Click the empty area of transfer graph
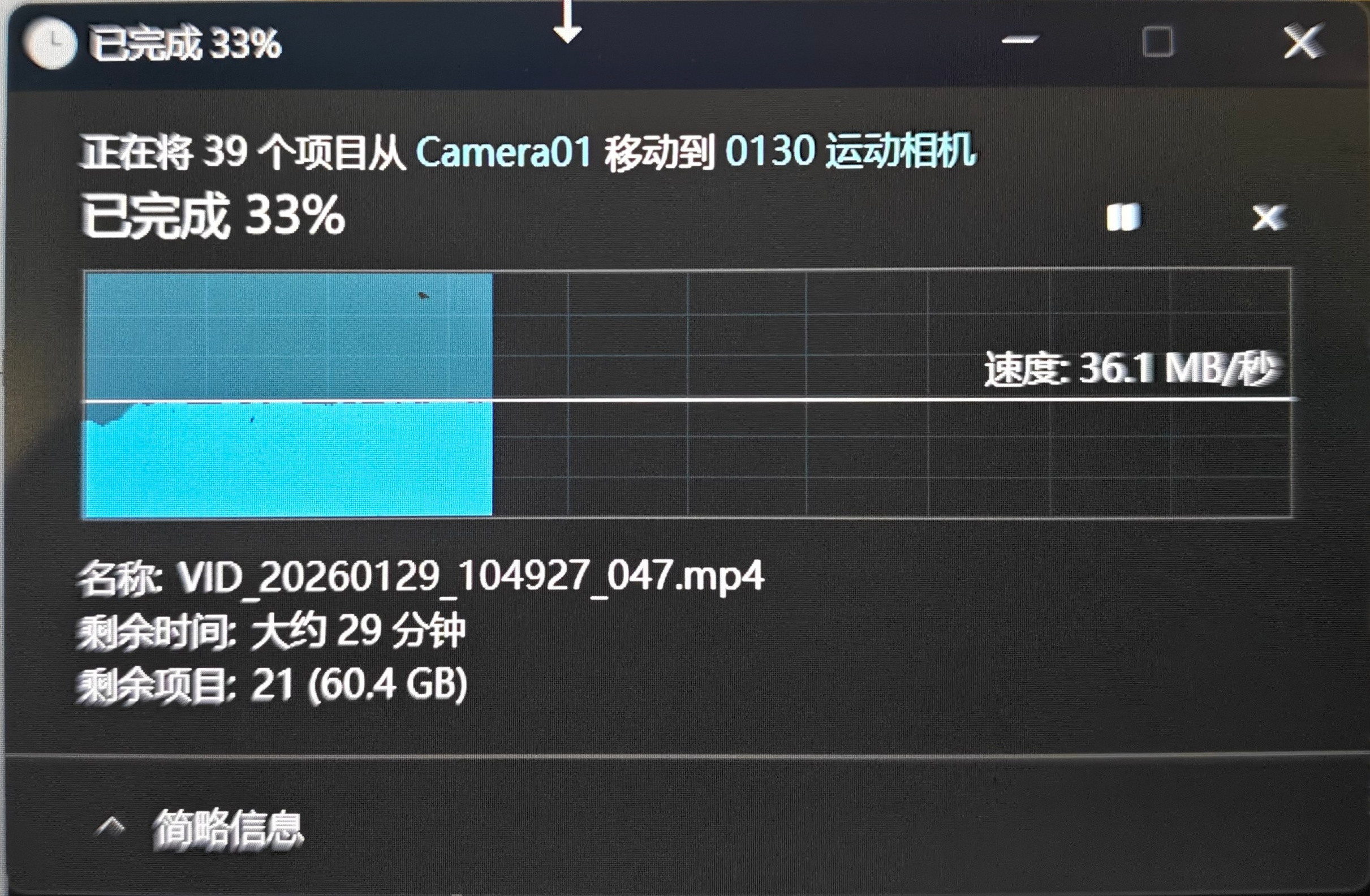The image size is (1370, 896). point(891,395)
